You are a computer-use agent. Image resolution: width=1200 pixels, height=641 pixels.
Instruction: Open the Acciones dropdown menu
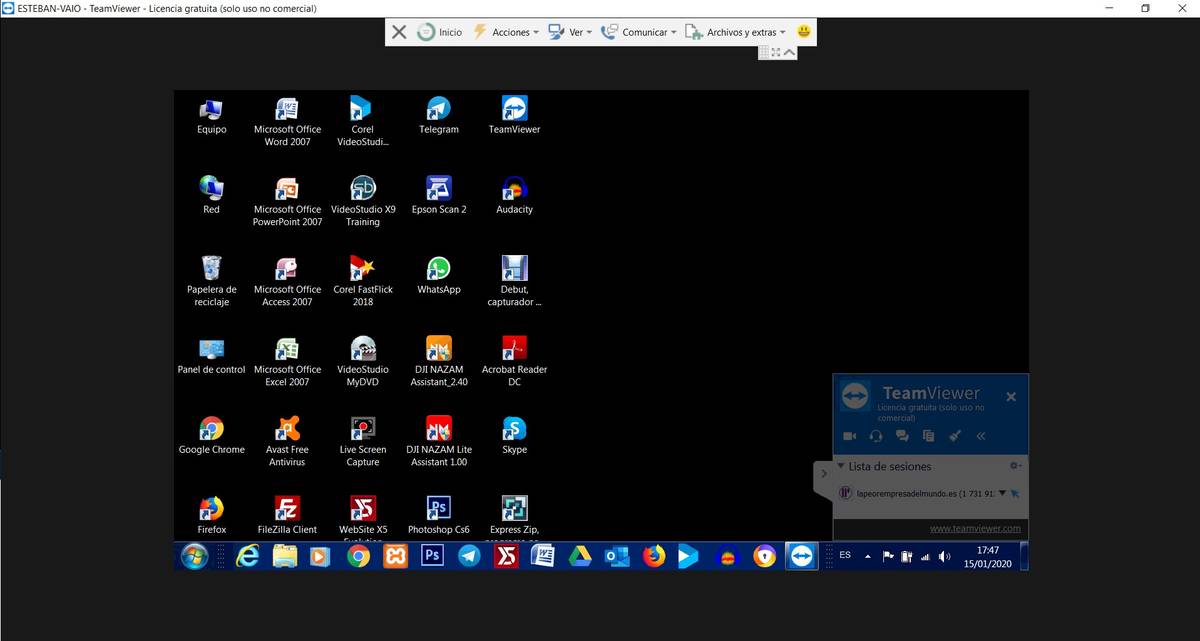[x=505, y=32]
